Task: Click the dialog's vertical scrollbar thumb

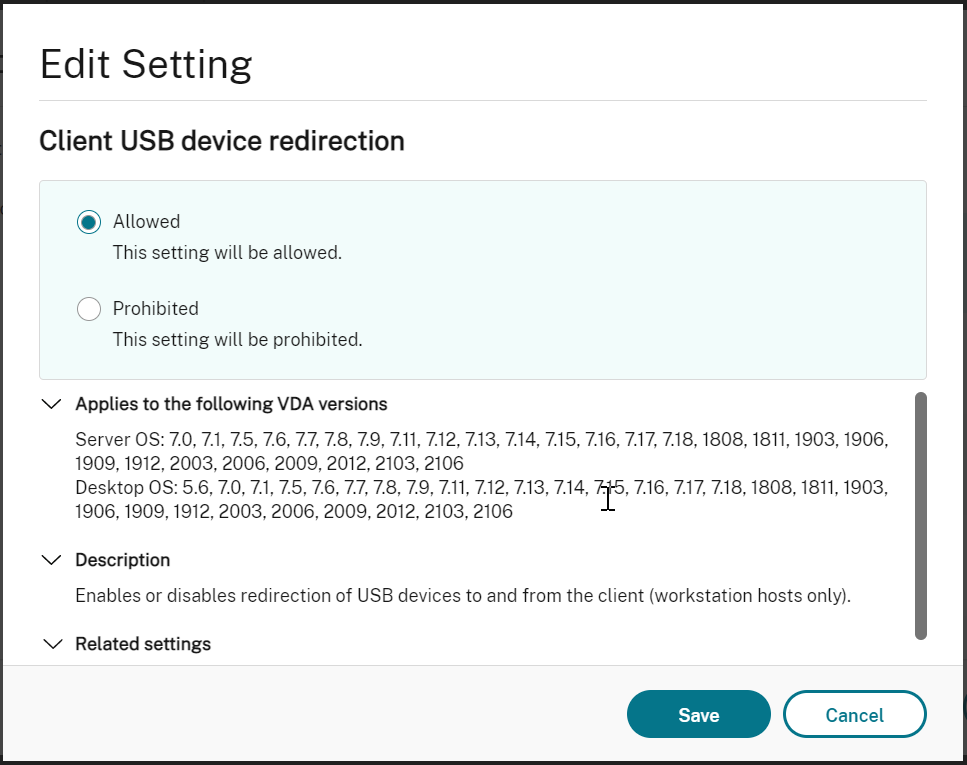Action: point(920,515)
